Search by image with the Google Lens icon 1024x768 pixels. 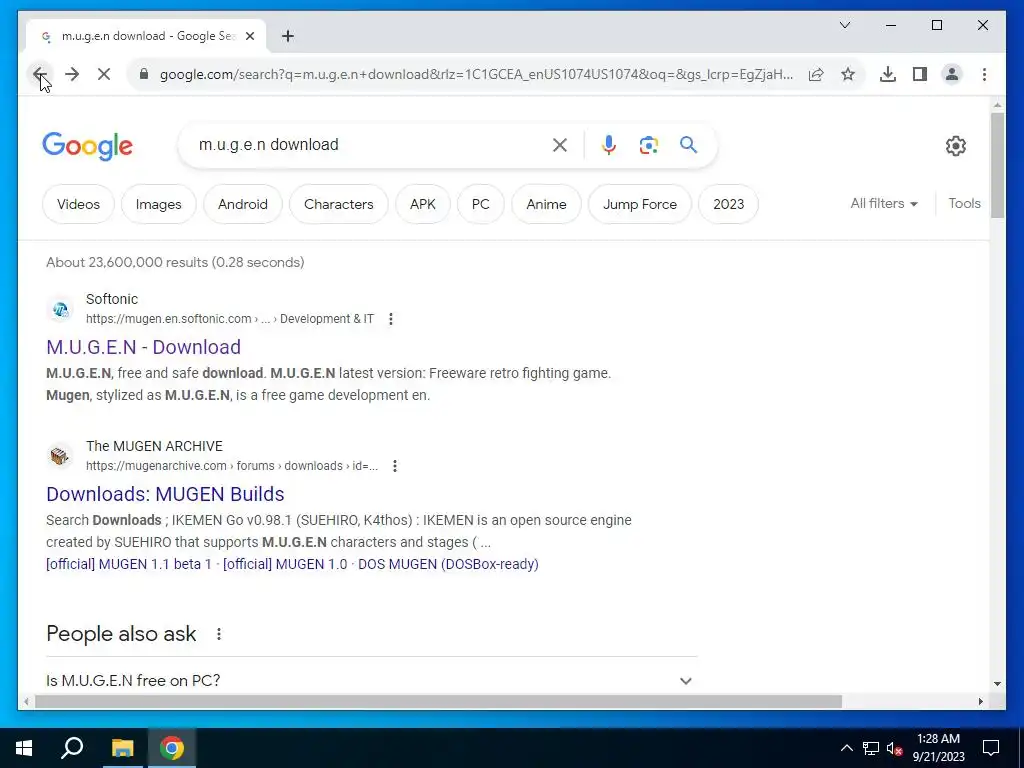point(648,145)
